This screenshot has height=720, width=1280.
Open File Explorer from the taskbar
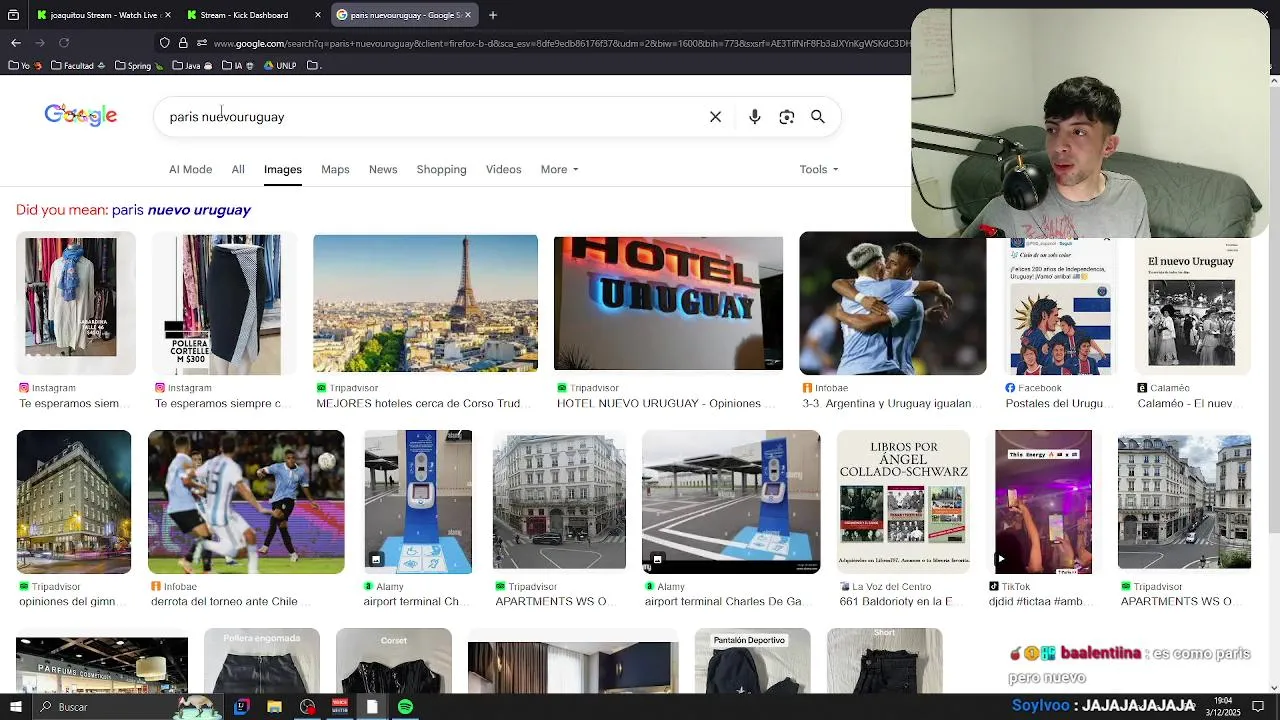[274, 707]
